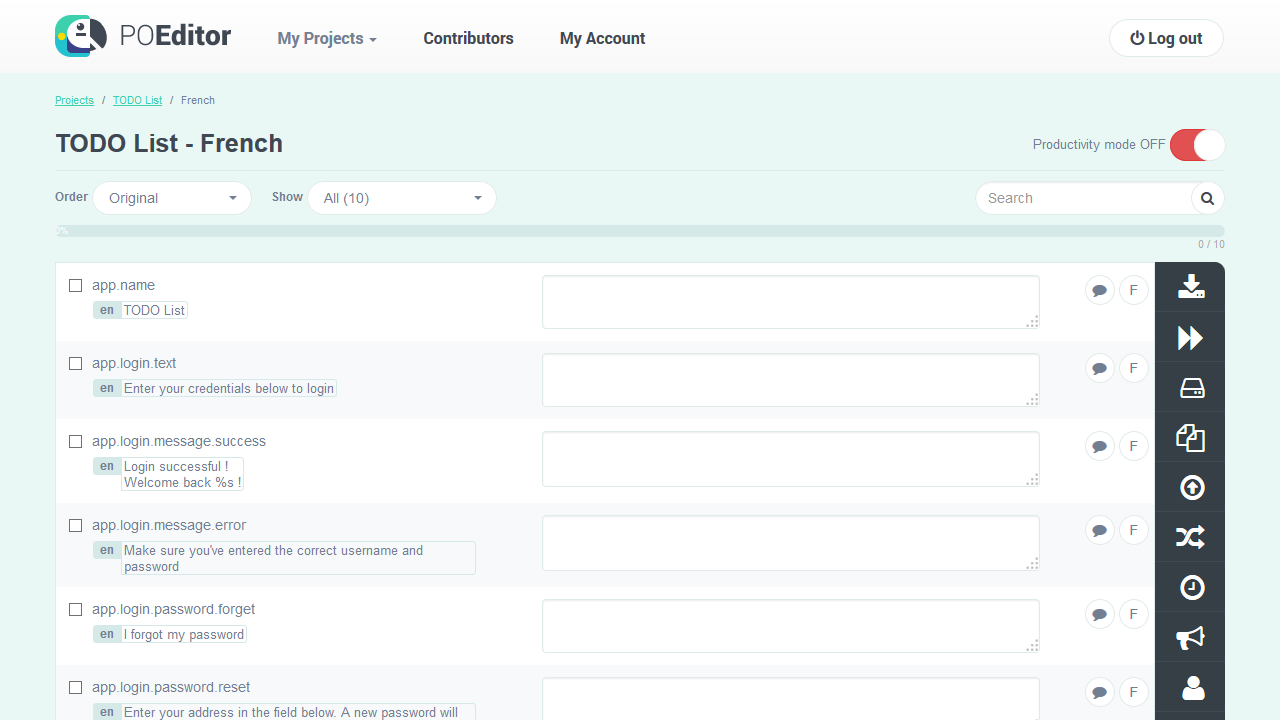Open the Order dropdown set to Original
Image resolution: width=1280 pixels, height=720 pixels.
coord(172,198)
